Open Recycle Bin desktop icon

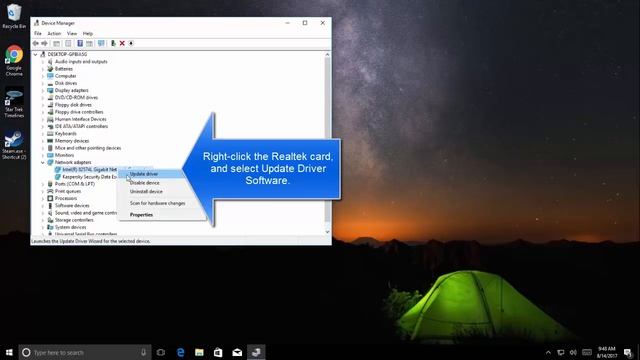[14, 16]
